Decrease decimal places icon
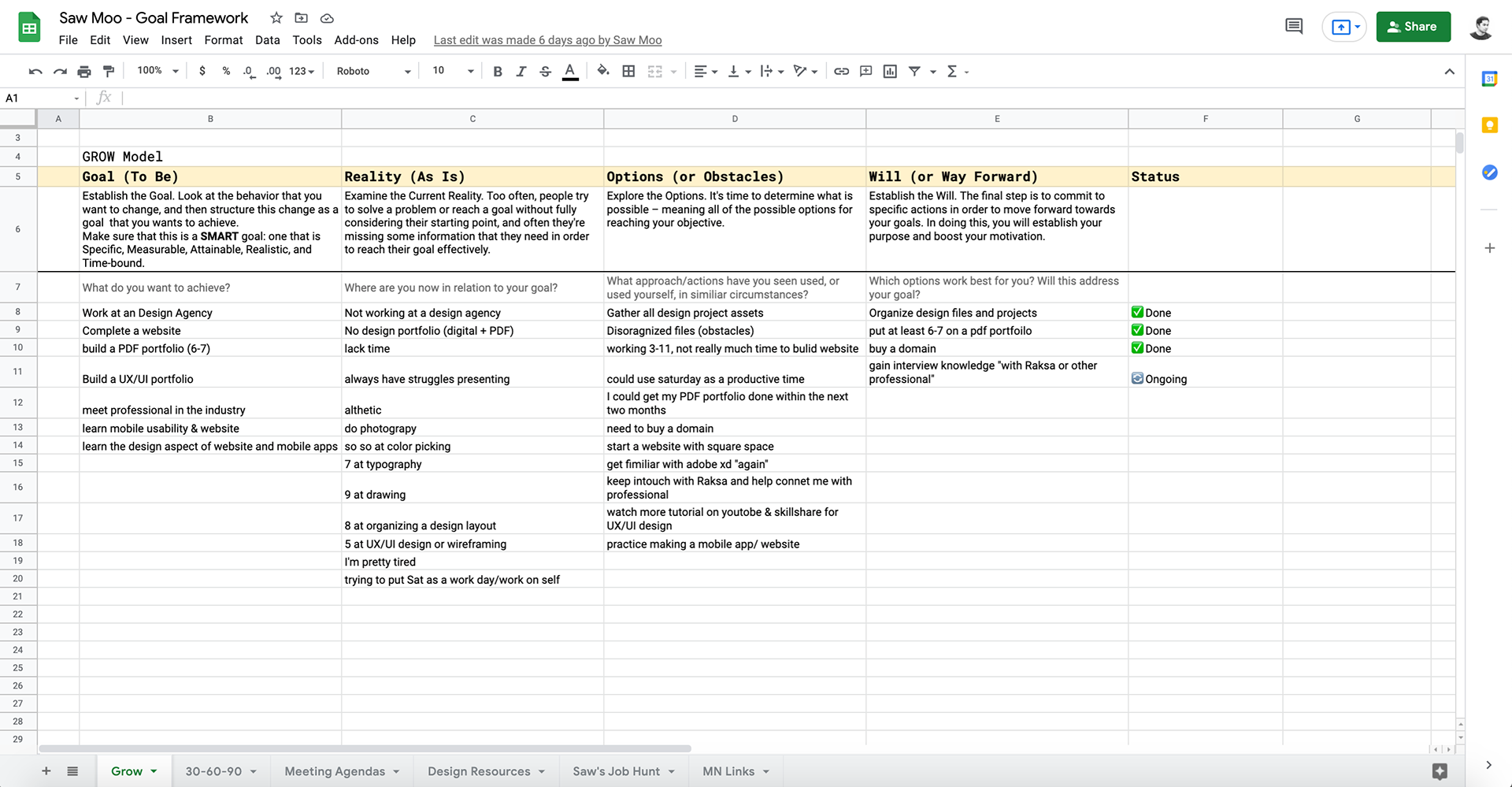 (249, 72)
